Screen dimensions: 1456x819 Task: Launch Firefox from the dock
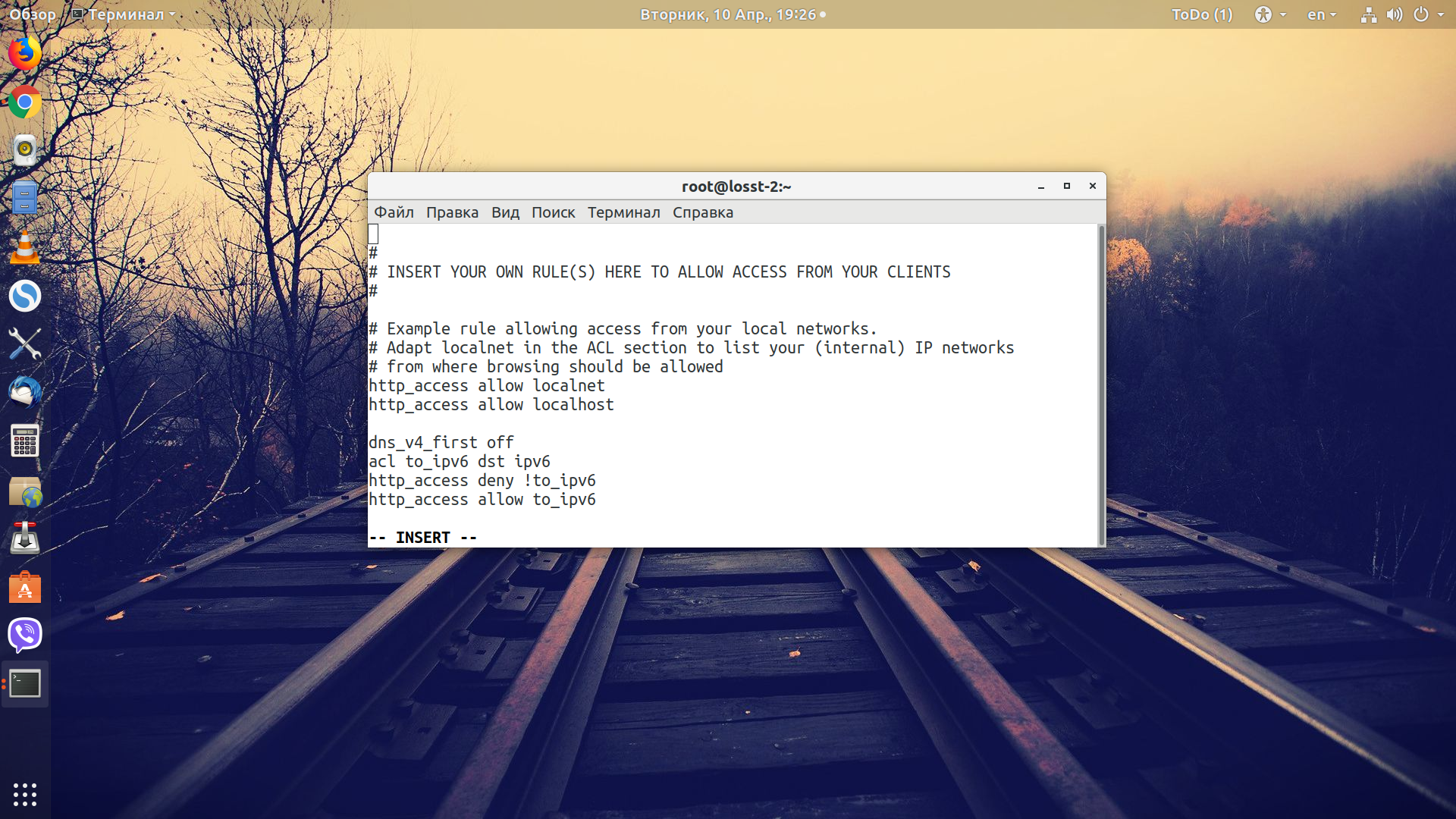point(25,54)
